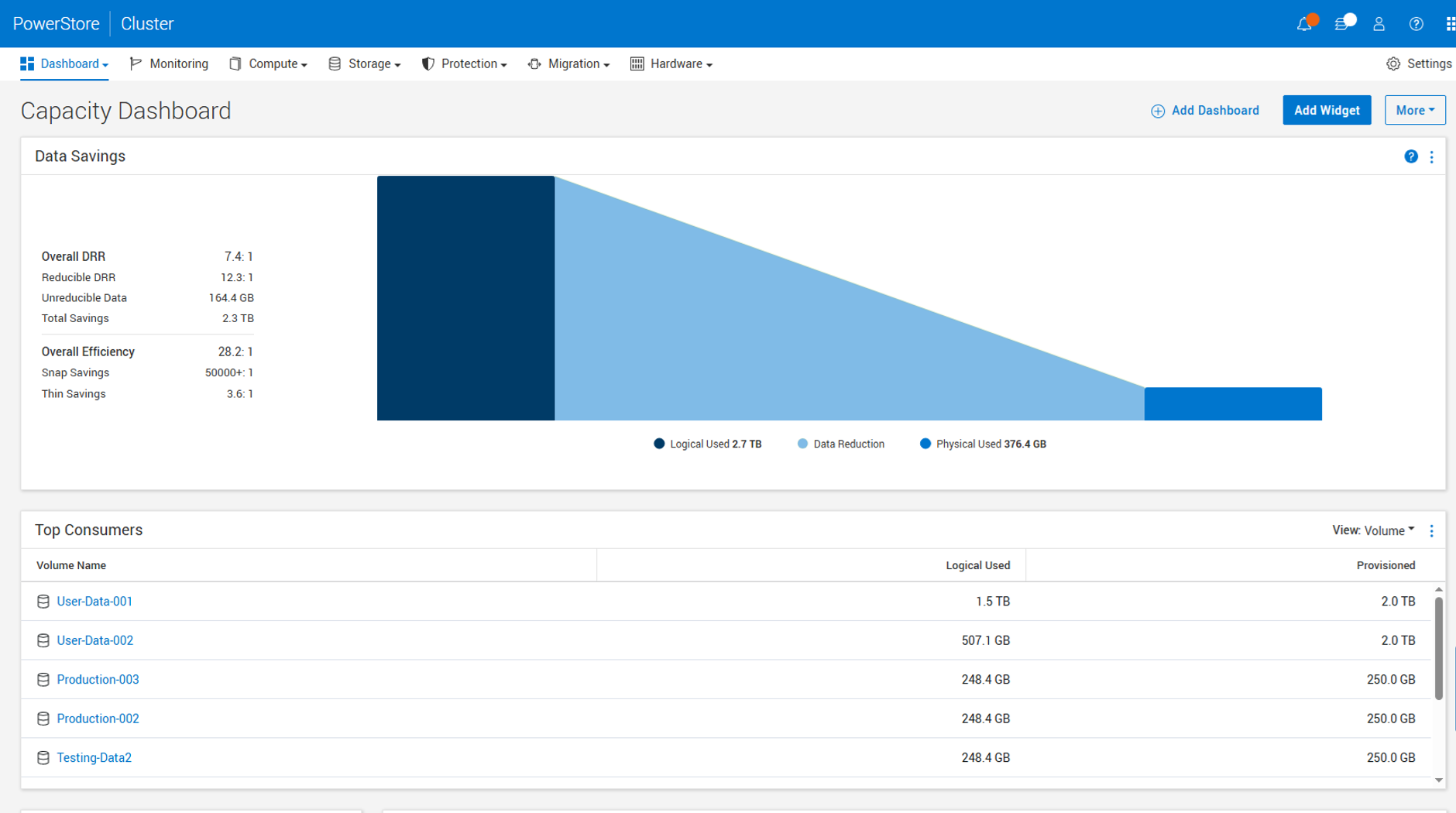1456x813 pixels.
Task: Expand the Compute dropdown arrow
Action: (x=304, y=65)
